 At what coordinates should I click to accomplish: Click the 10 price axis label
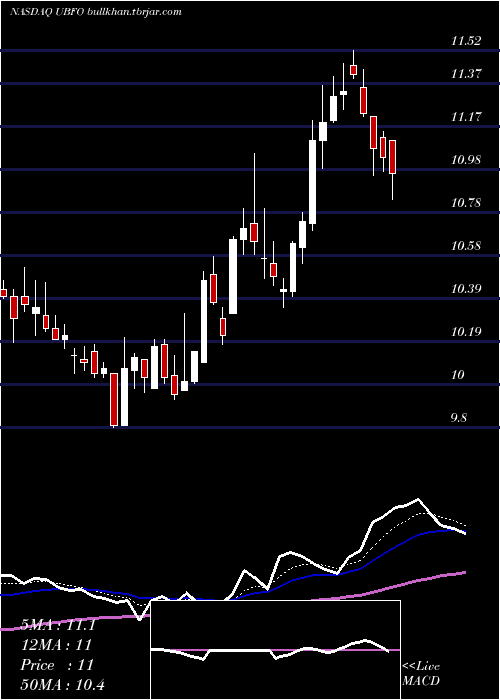click(x=458, y=375)
